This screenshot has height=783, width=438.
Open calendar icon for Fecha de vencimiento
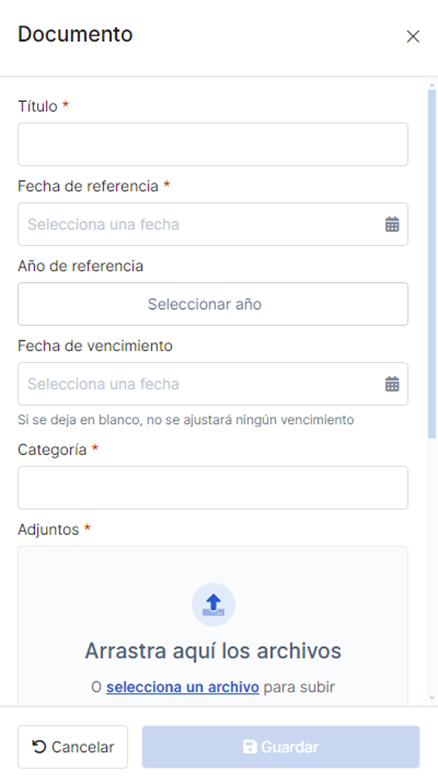392,384
